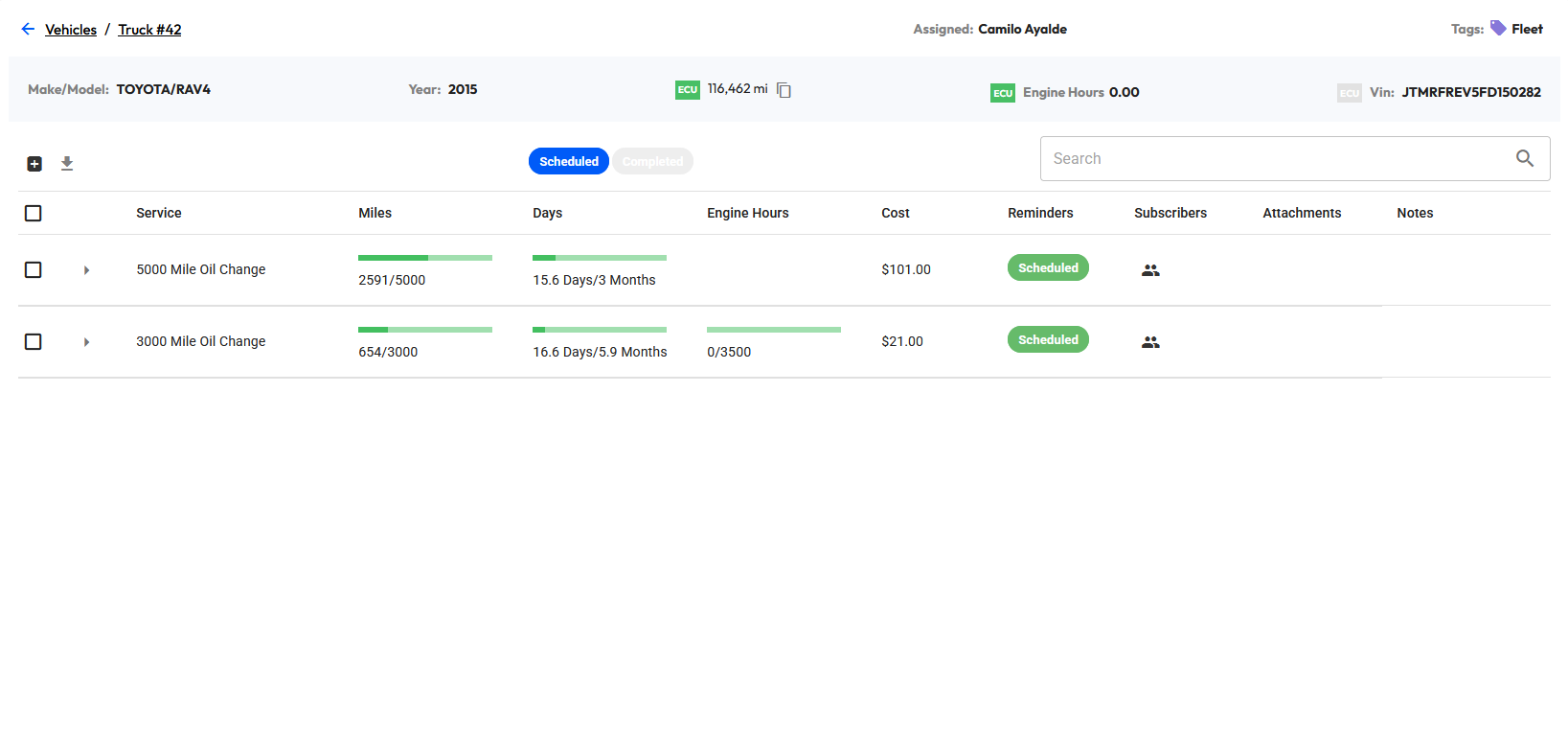
Task: Click the Subscribers column header
Action: pos(1170,213)
